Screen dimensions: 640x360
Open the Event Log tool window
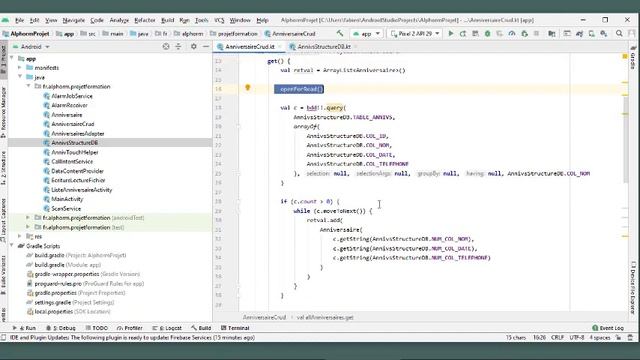tap(608, 328)
